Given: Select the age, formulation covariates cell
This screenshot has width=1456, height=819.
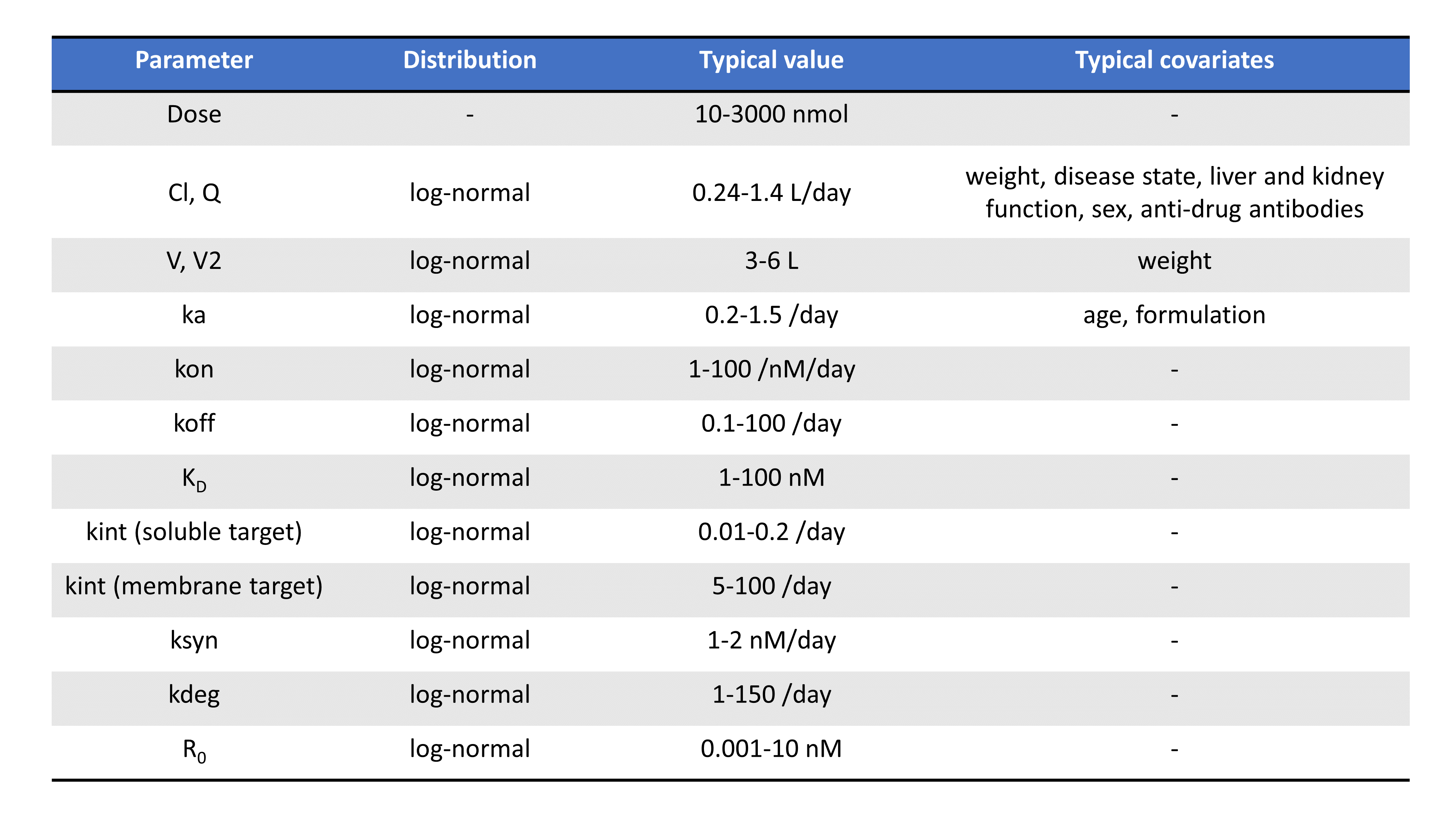Looking at the screenshot, I should click(1174, 315).
